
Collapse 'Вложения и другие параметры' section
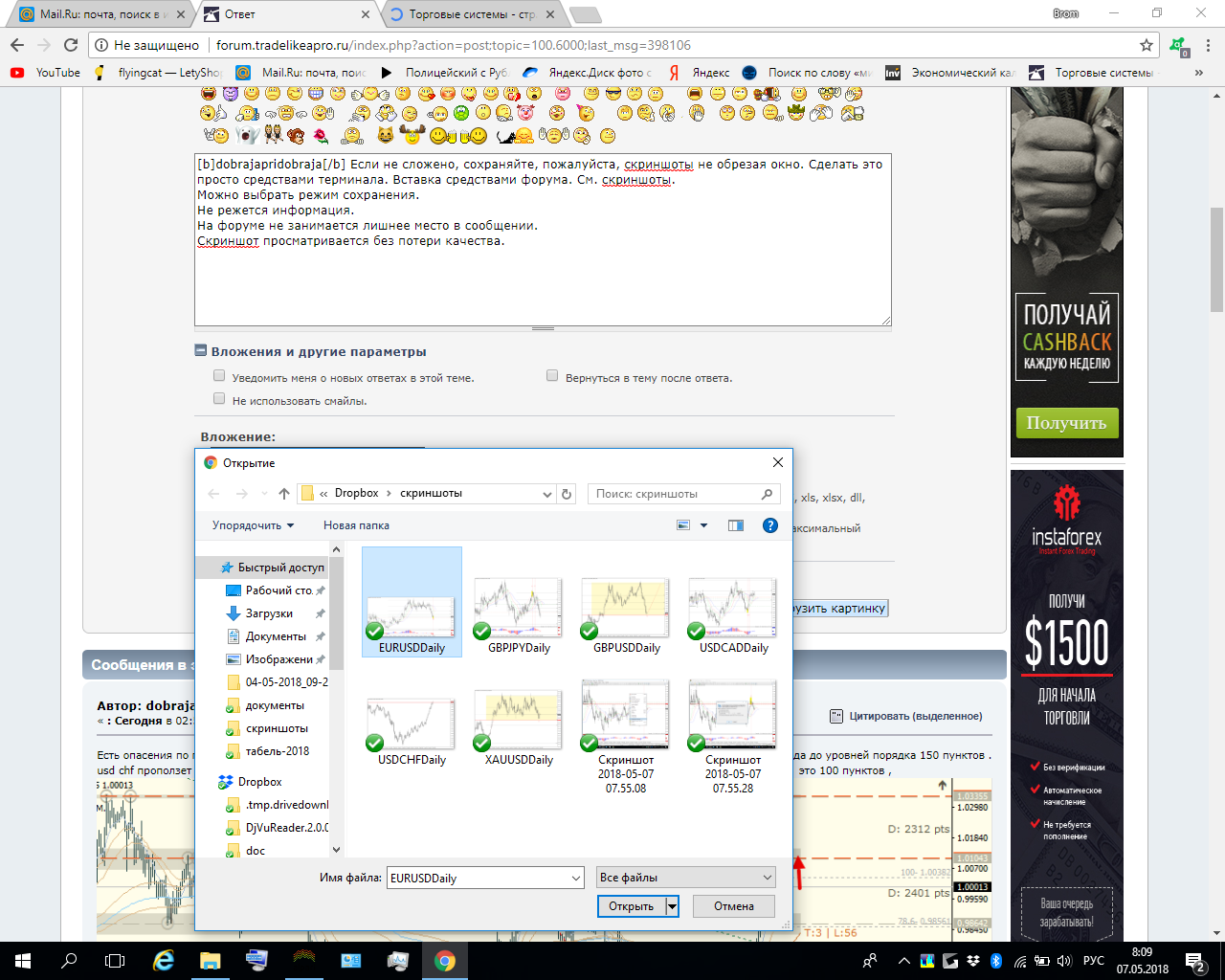point(201,351)
